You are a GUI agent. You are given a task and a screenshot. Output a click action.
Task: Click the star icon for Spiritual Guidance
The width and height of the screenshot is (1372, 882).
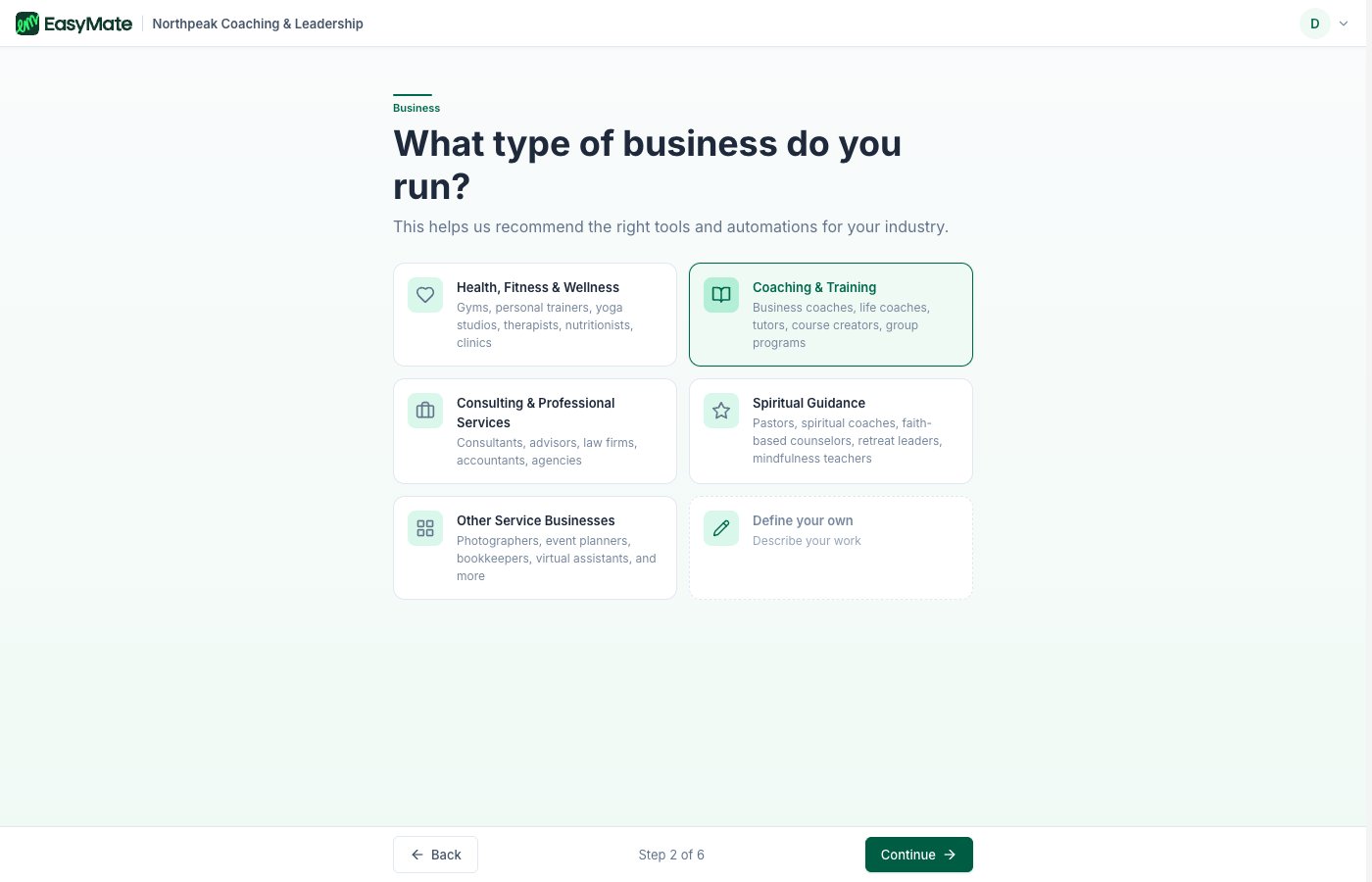click(721, 411)
